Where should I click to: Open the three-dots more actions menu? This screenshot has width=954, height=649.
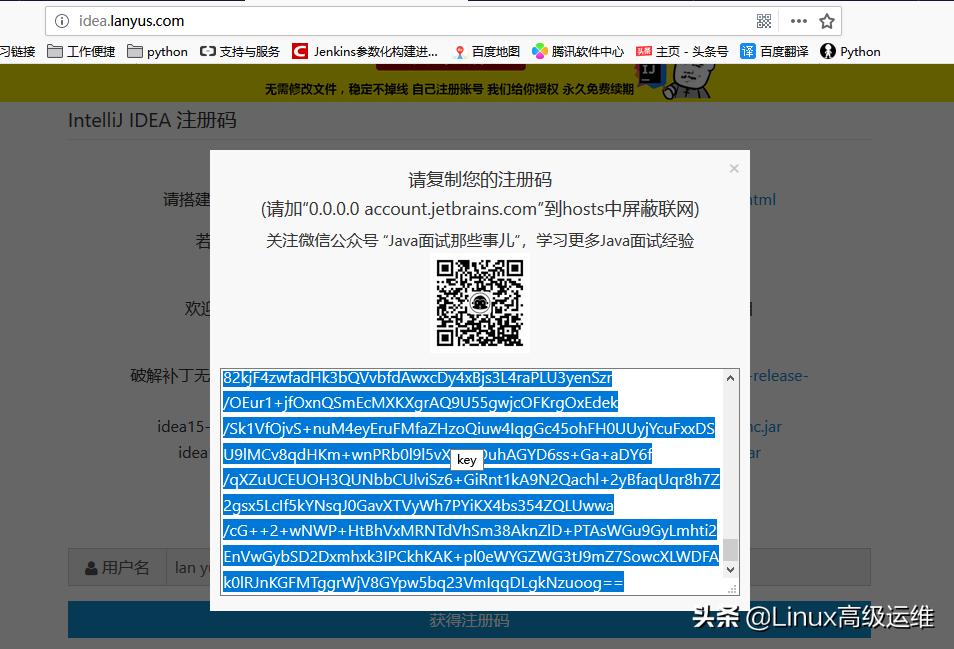(x=798, y=20)
